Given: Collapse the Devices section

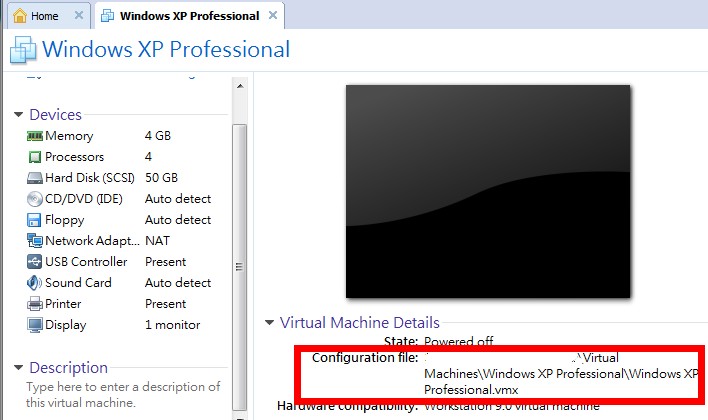Looking at the screenshot, I should pos(19,115).
